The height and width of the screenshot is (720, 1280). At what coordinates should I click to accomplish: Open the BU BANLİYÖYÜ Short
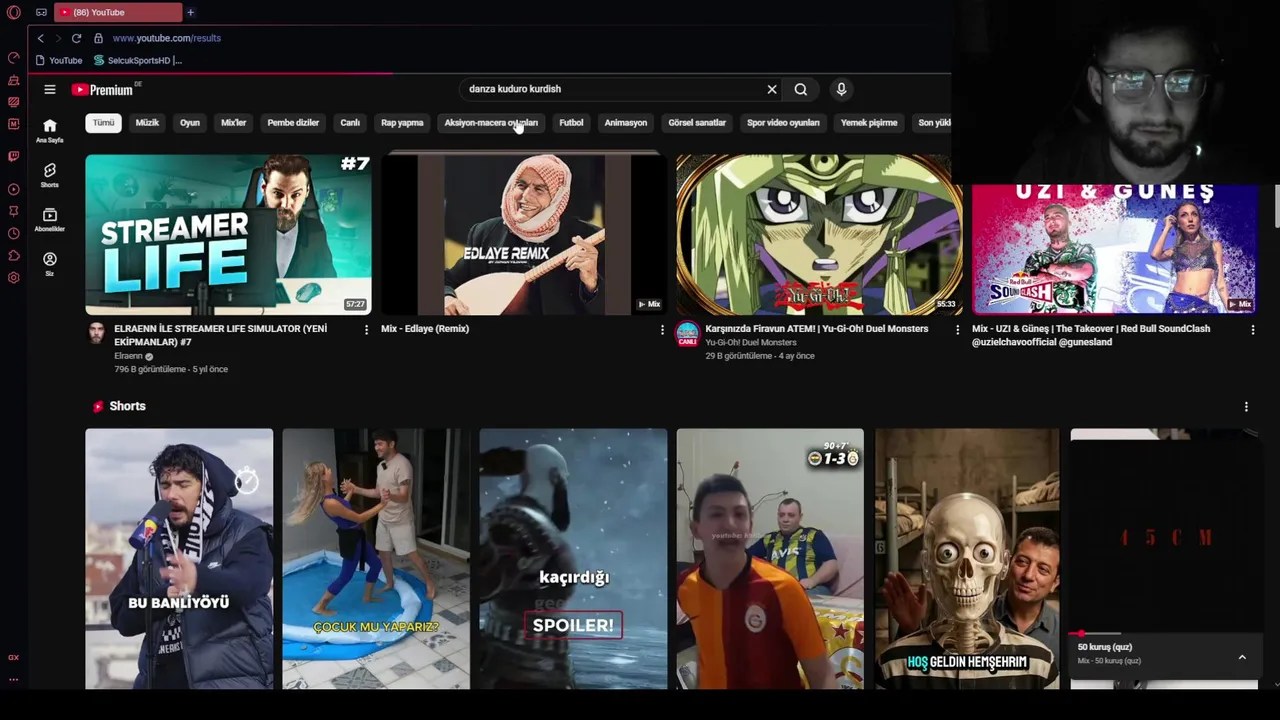179,558
